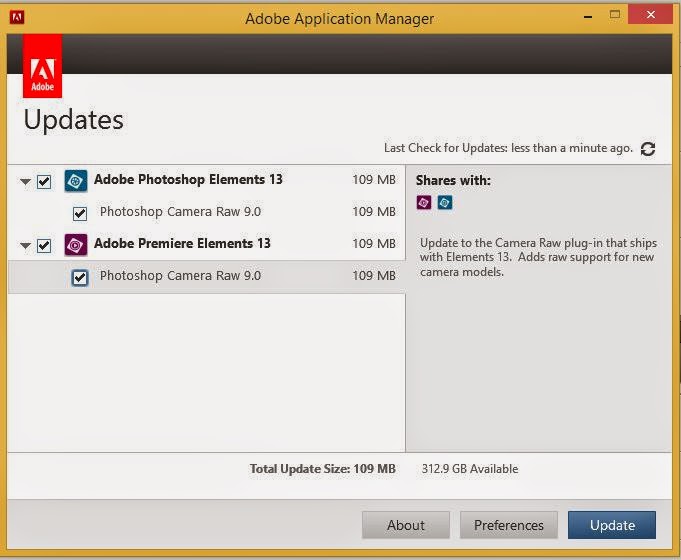
Task: Click the Last Check for Updates text
Action: pyautogui.click(x=508, y=148)
